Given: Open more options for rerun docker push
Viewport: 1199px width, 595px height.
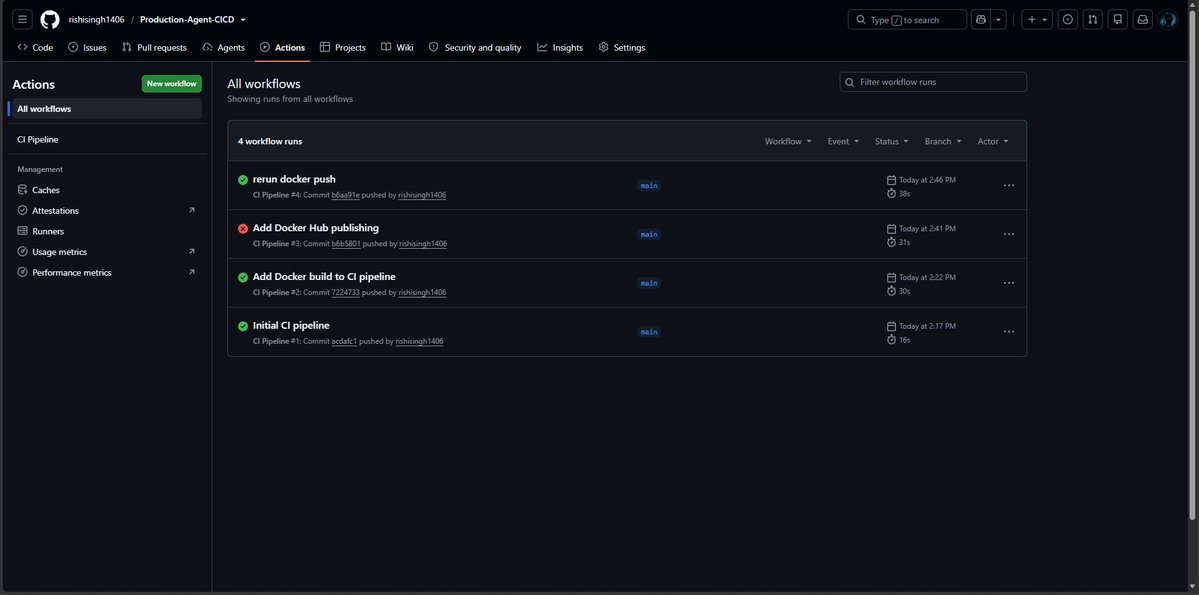Looking at the screenshot, I should click(x=1009, y=185).
